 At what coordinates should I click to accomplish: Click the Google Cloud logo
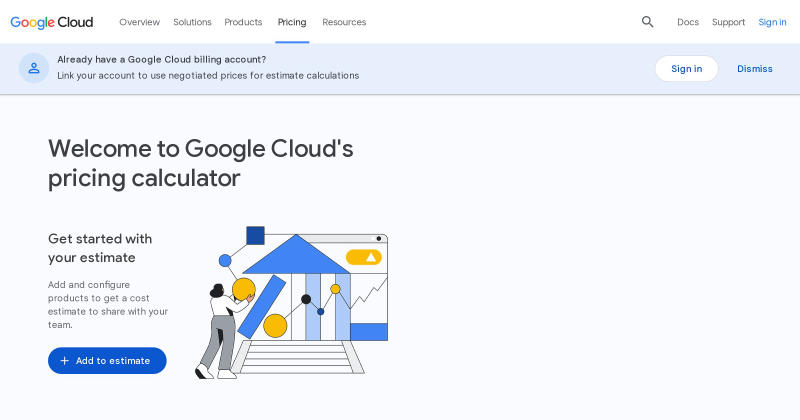[x=52, y=22]
